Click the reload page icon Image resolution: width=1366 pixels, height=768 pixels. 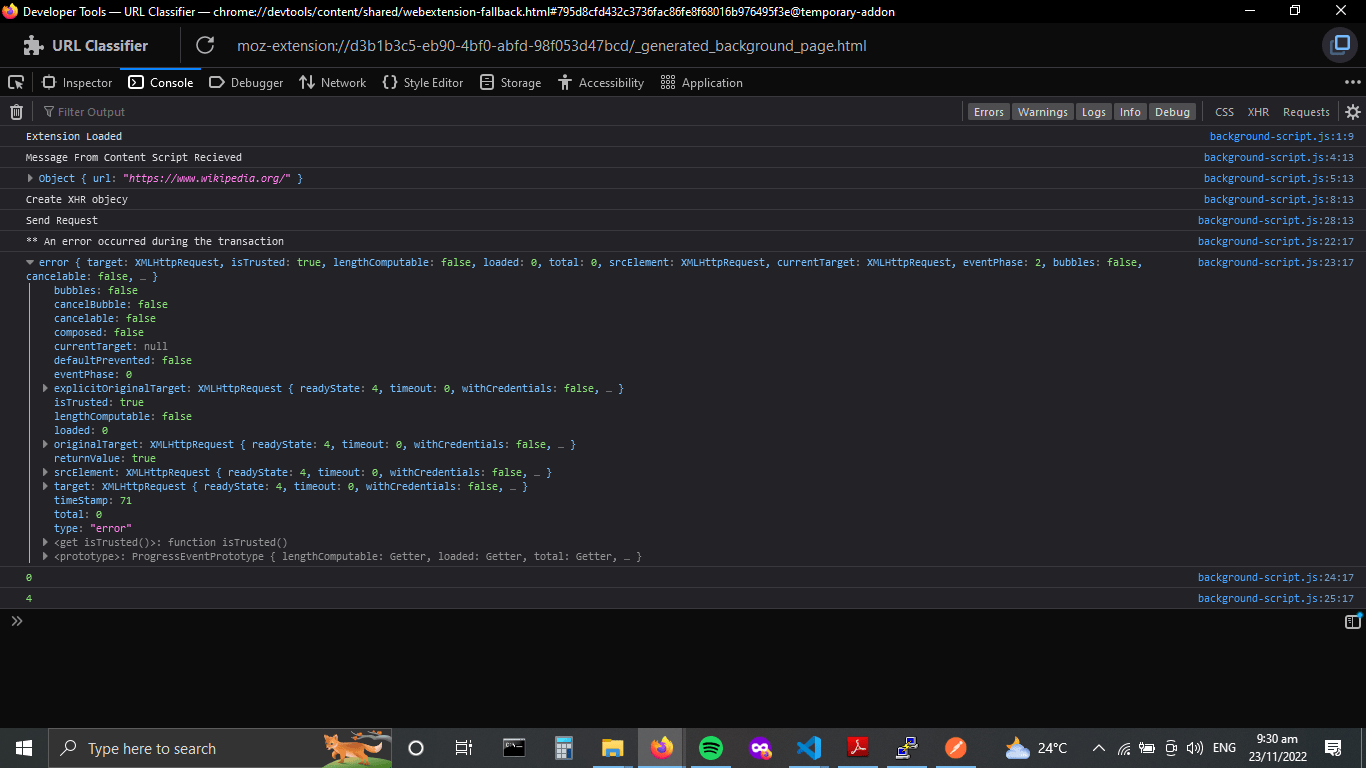tap(204, 45)
